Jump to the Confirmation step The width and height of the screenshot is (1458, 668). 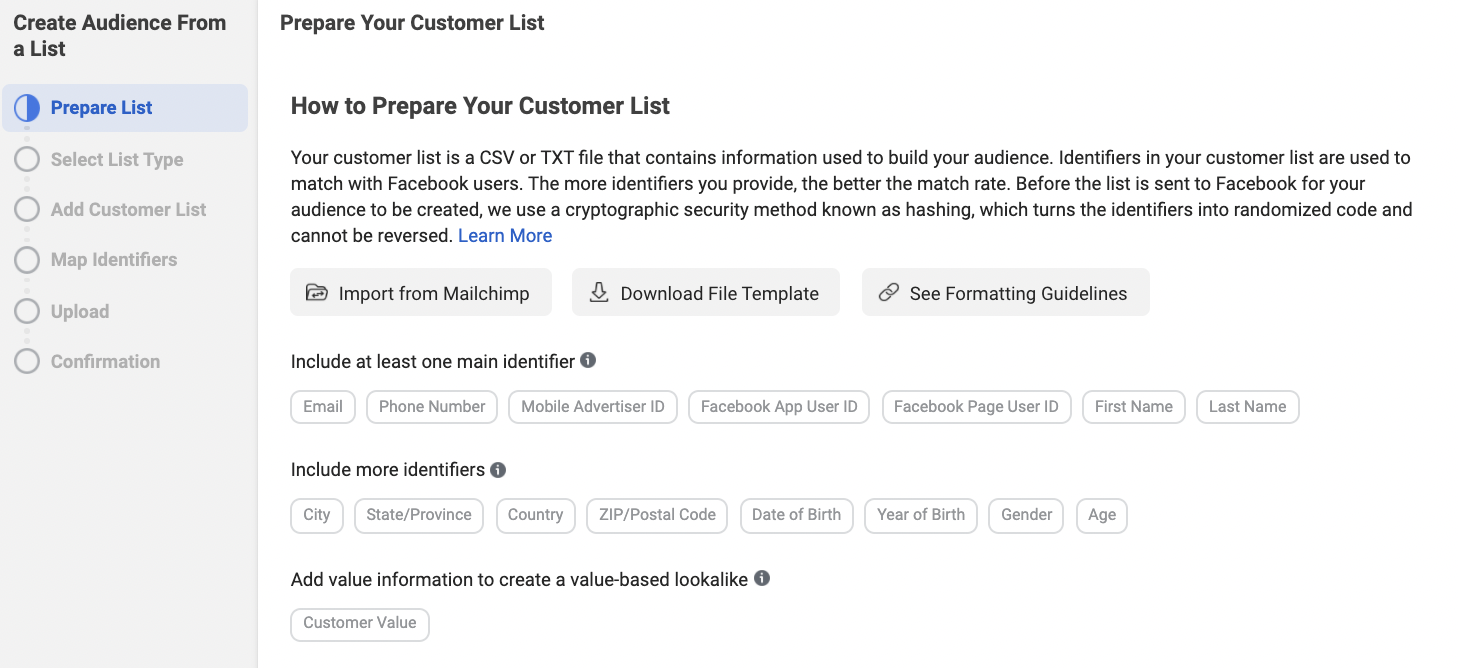point(105,362)
